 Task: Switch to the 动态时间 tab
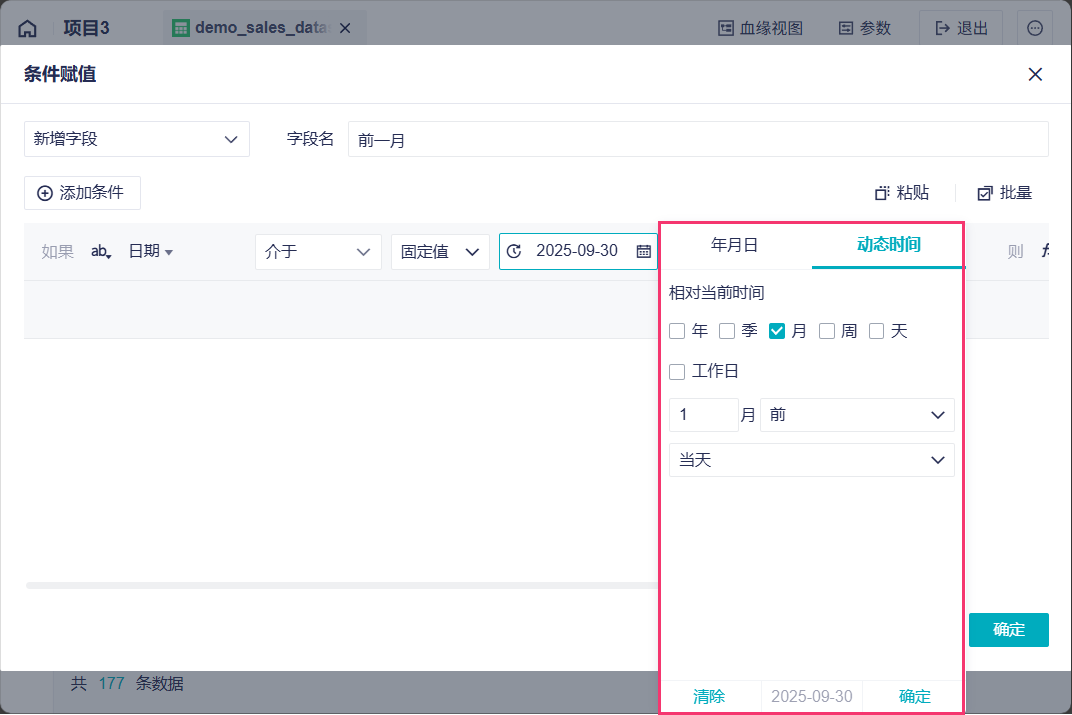point(888,245)
